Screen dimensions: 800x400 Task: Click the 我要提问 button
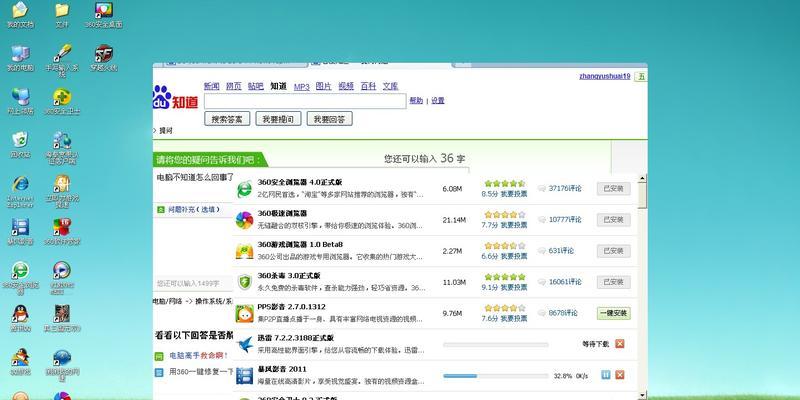coord(278,119)
